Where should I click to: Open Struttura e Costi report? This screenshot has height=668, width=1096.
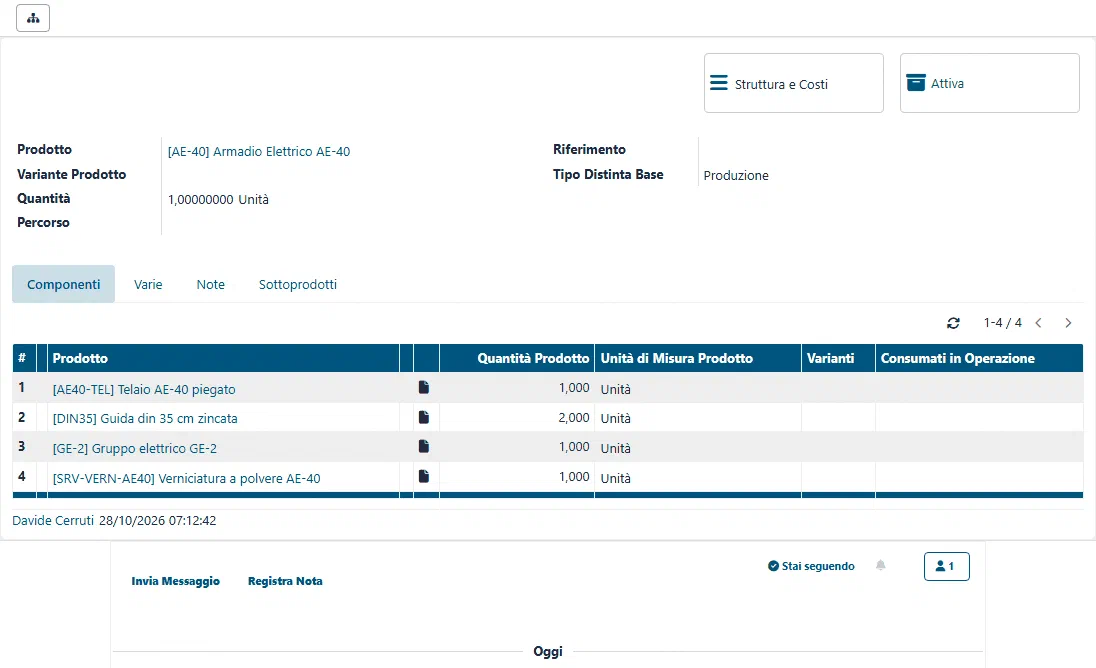tap(793, 83)
